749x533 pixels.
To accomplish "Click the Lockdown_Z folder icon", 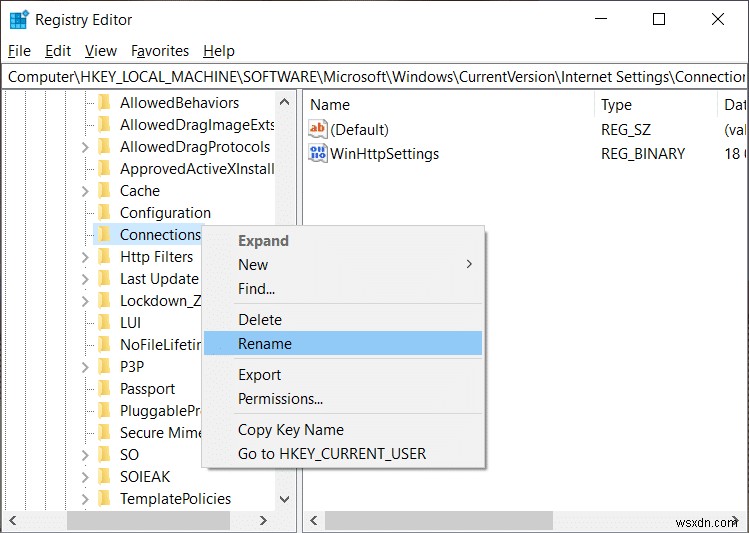I will (104, 300).
